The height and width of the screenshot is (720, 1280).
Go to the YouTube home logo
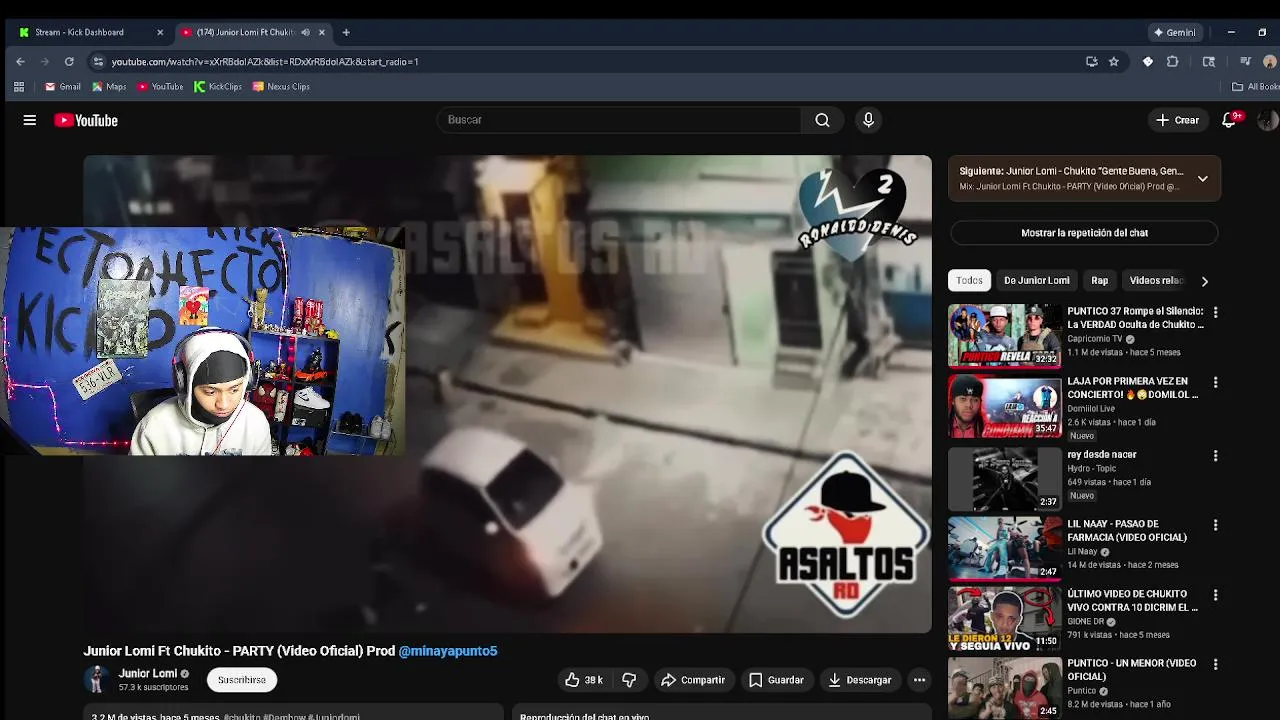click(86, 120)
